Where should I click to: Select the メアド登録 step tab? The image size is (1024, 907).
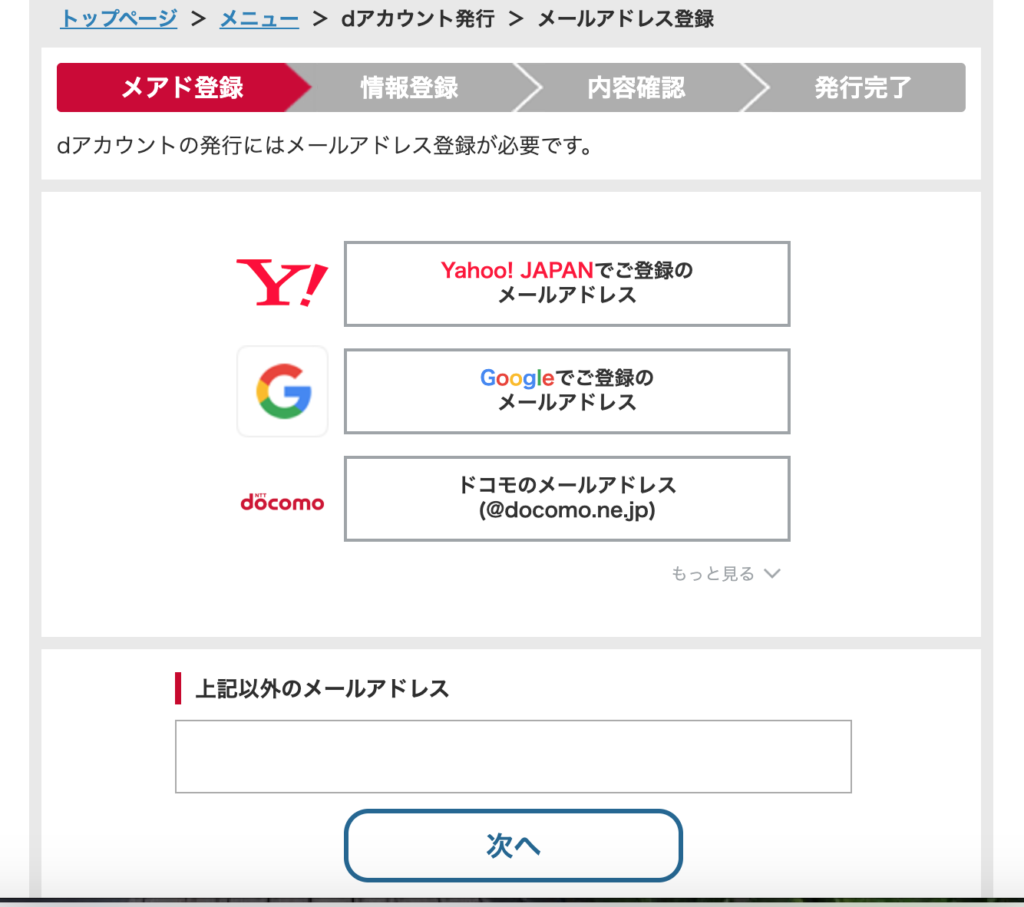pos(183,88)
